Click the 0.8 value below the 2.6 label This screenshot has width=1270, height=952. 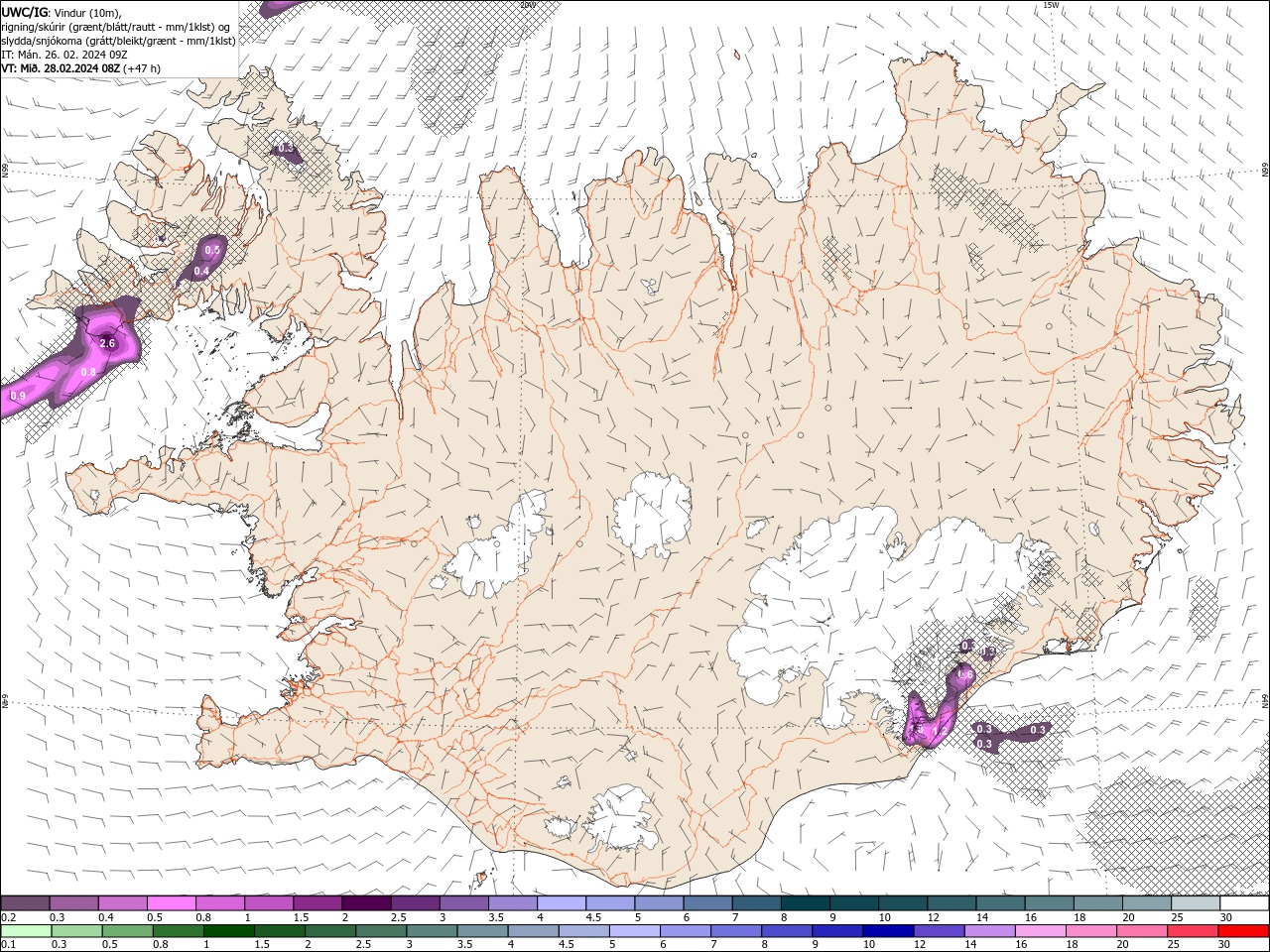coord(88,372)
